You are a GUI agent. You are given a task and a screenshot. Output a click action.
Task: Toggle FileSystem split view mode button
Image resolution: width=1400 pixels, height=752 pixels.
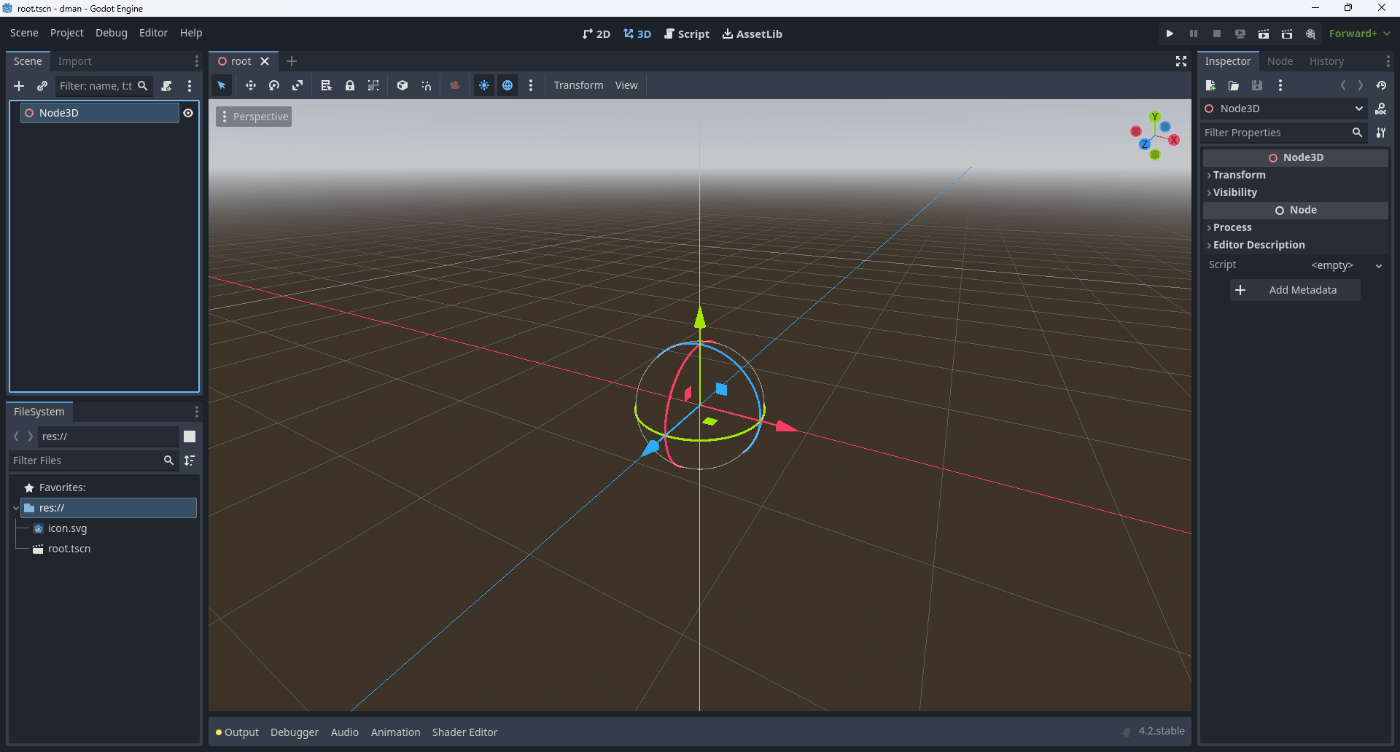click(189, 436)
